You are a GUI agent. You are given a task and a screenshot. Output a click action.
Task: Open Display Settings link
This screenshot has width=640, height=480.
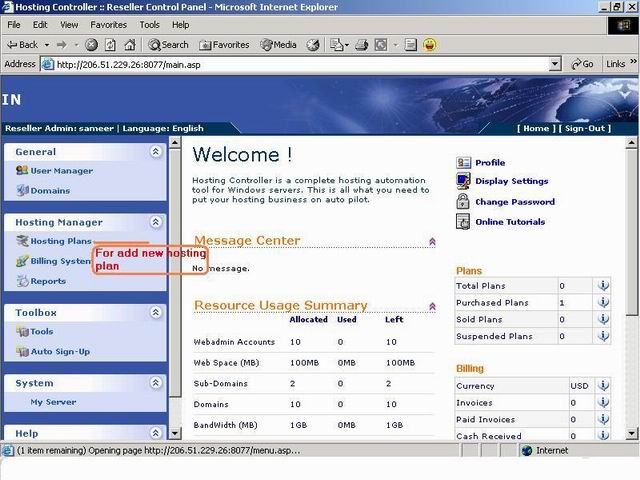click(512, 181)
